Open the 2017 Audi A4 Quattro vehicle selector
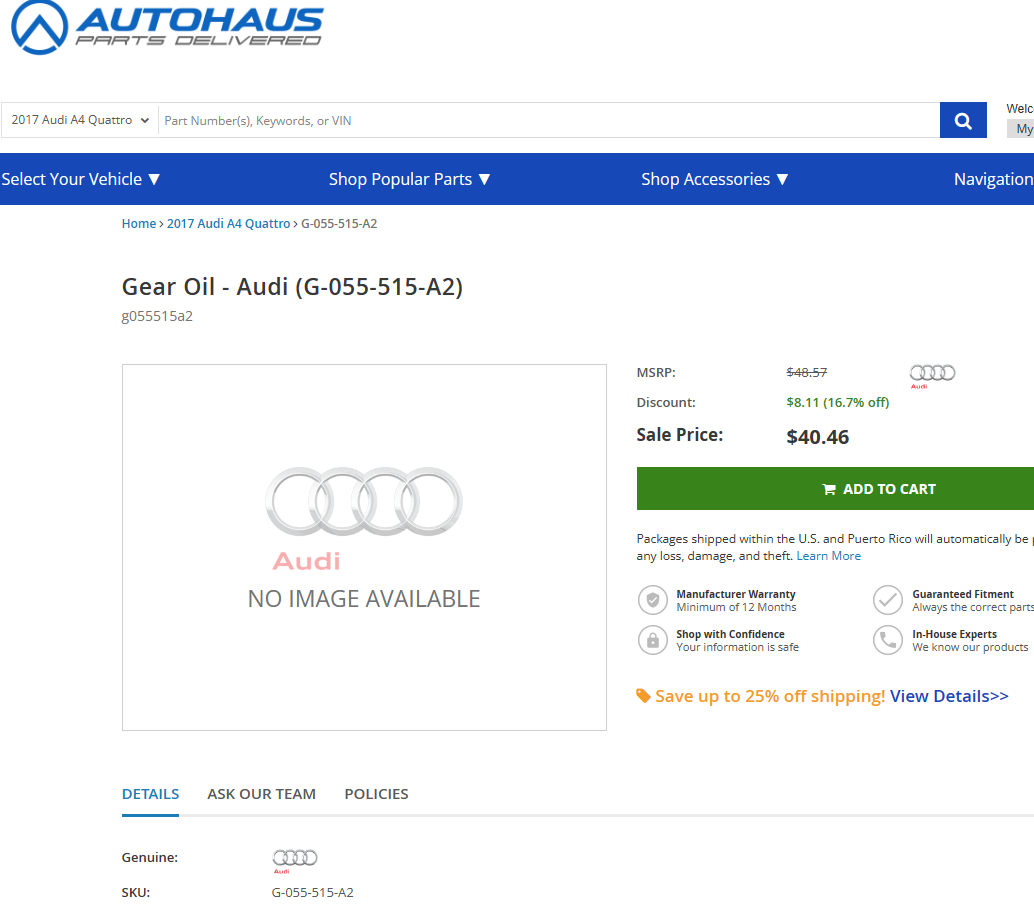Image resolution: width=1034 pixels, height=913 pixels. (79, 119)
